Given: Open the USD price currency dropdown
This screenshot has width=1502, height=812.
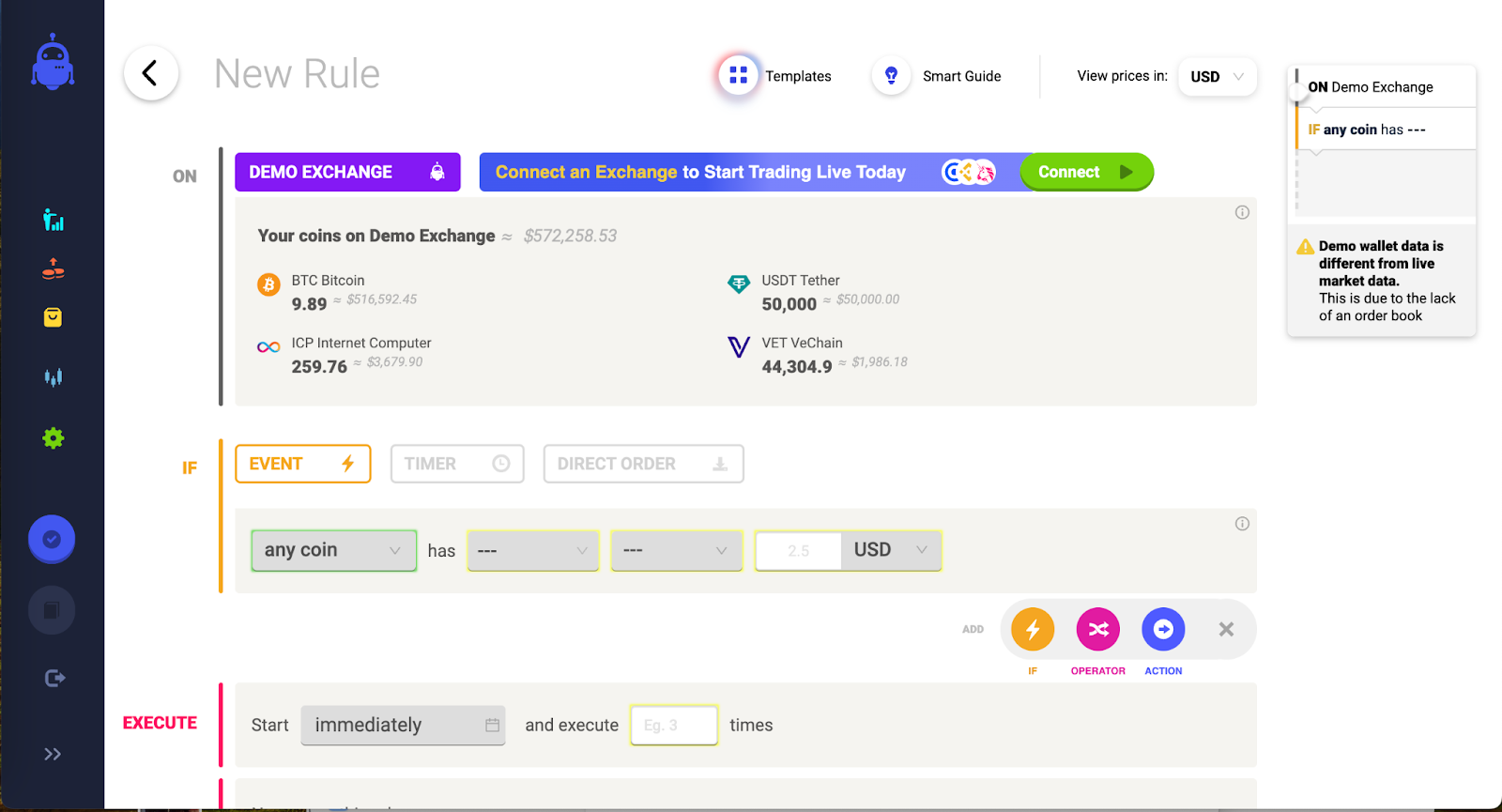Looking at the screenshot, I should coord(1218,77).
